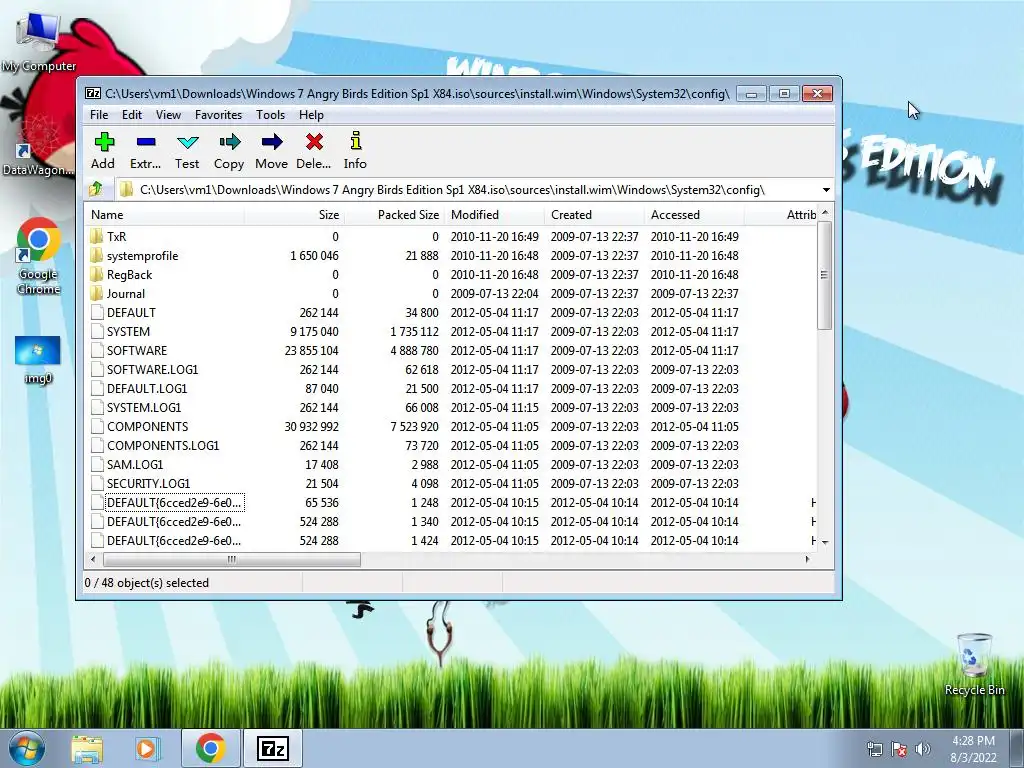Click the volume speaker tray icon
Screen dimensions: 1024x768
click(922, 749)
